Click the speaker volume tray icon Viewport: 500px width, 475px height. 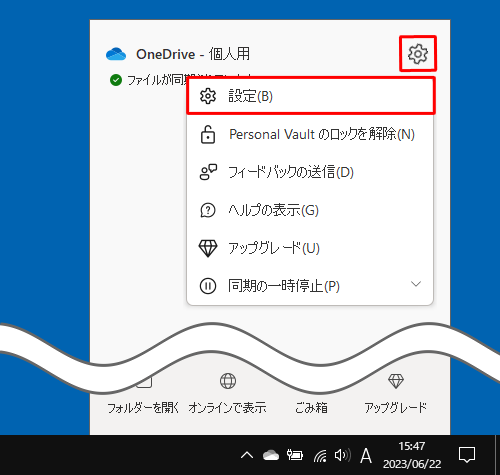tap(342, 455)
